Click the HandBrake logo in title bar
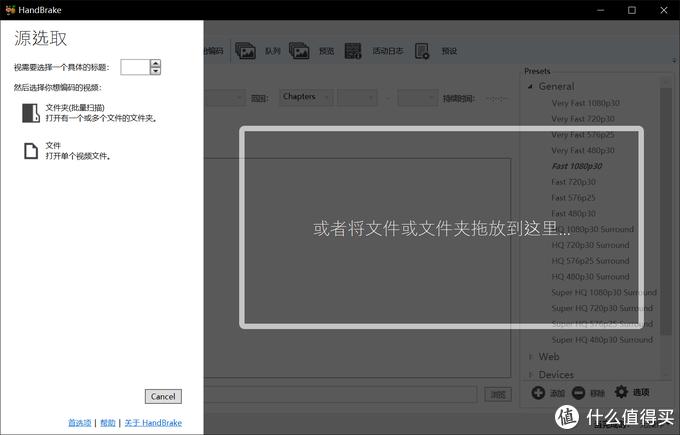Image resolution: width=680 pixels, height=435 pixels. tap(10, 10)
